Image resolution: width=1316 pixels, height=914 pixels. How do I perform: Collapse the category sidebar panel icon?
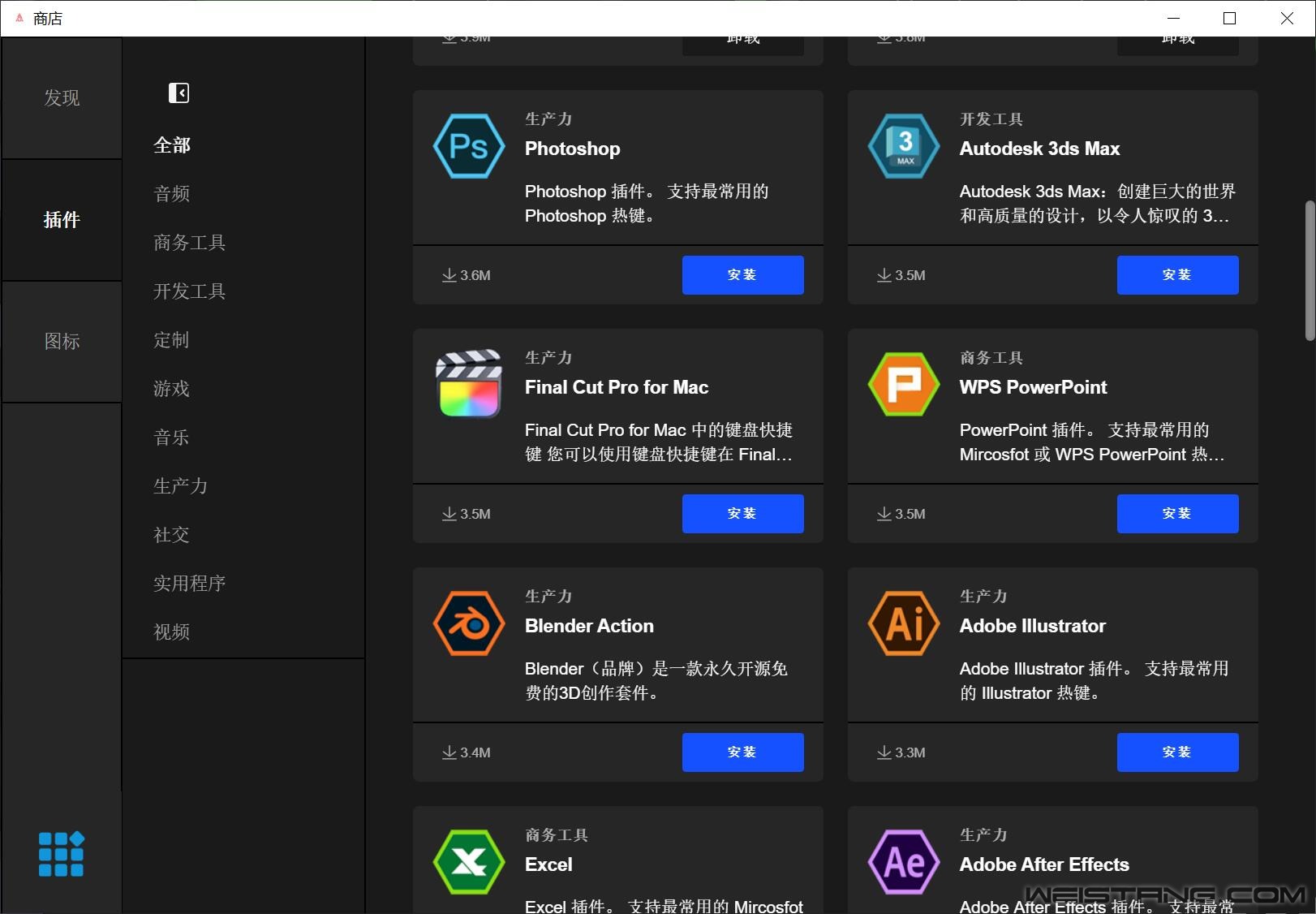point(178,93)
